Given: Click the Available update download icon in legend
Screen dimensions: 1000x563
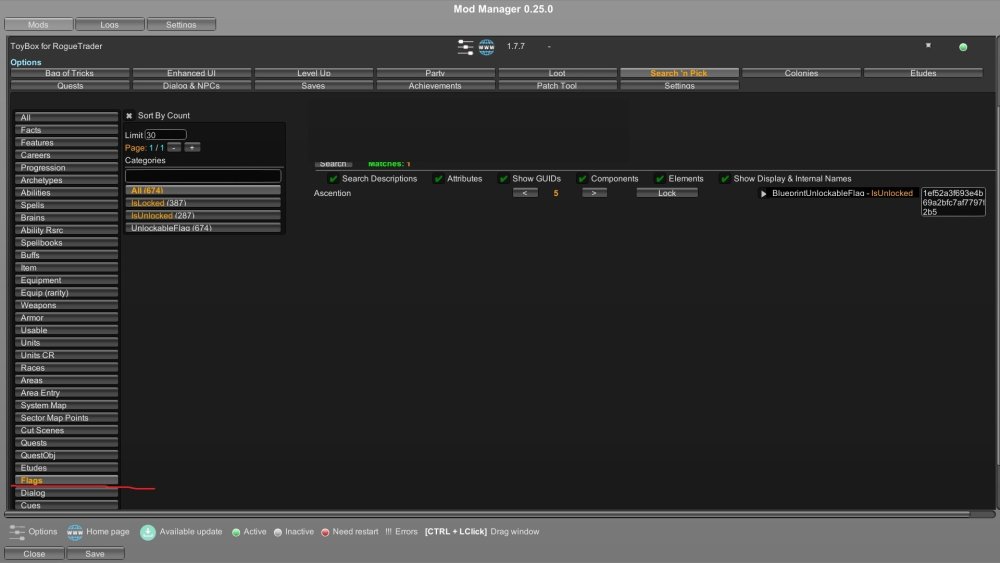Looking at the screenshot, I should 147,532.
